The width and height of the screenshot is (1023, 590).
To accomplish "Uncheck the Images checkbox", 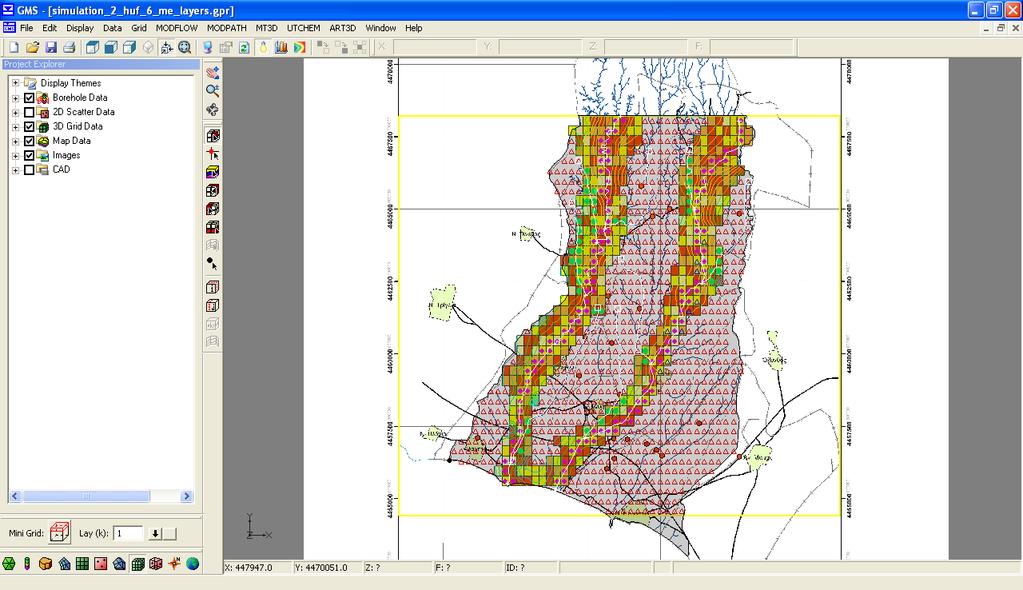I will [x=29, y=155].
